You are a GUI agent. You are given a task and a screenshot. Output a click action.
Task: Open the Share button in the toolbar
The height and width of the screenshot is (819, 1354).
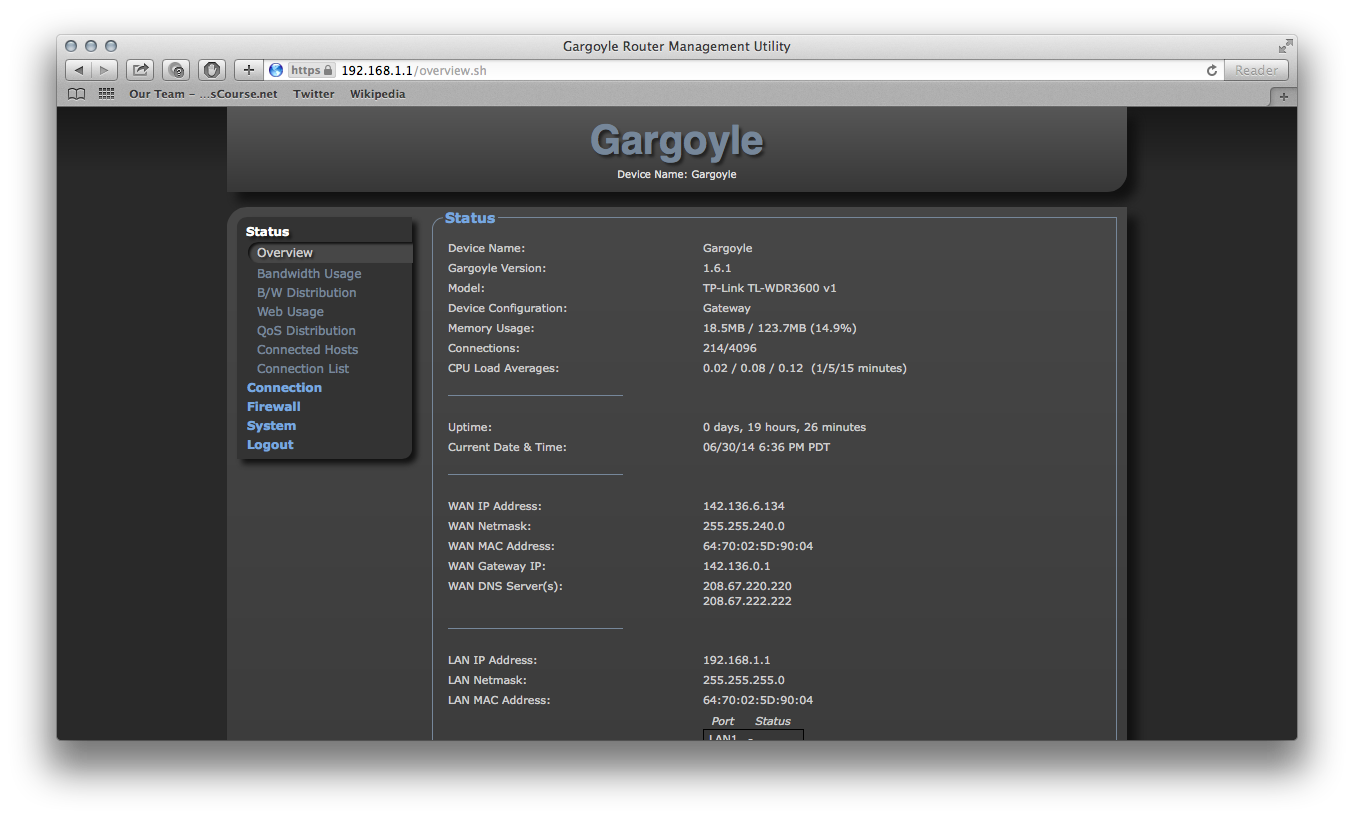point(140,70)
